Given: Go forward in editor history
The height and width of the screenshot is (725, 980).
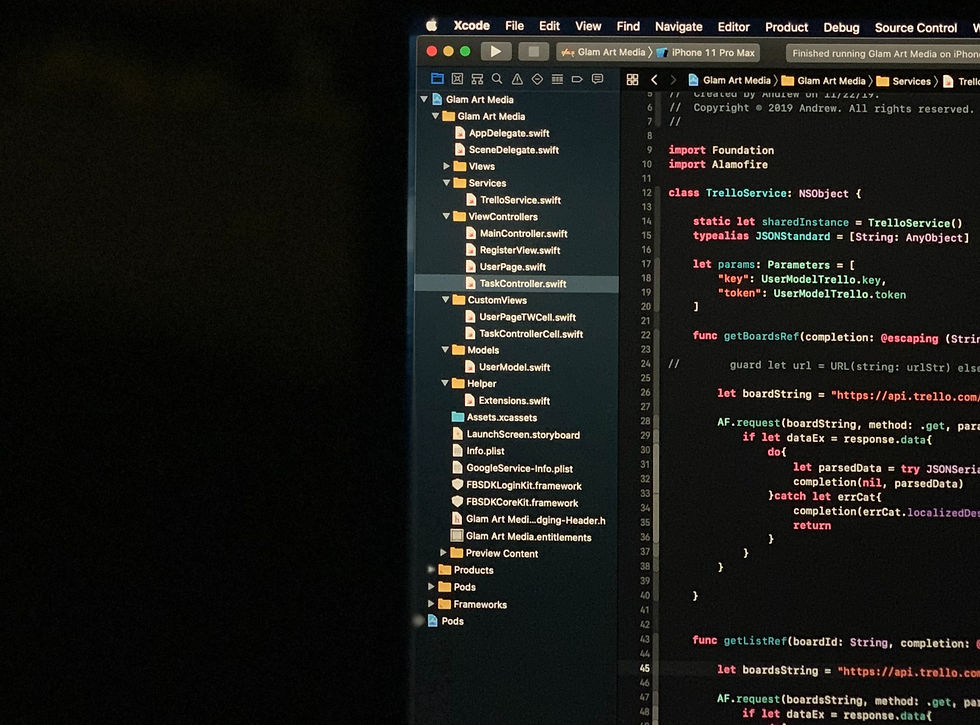Looking at the screenshot, I should point(672,79).
